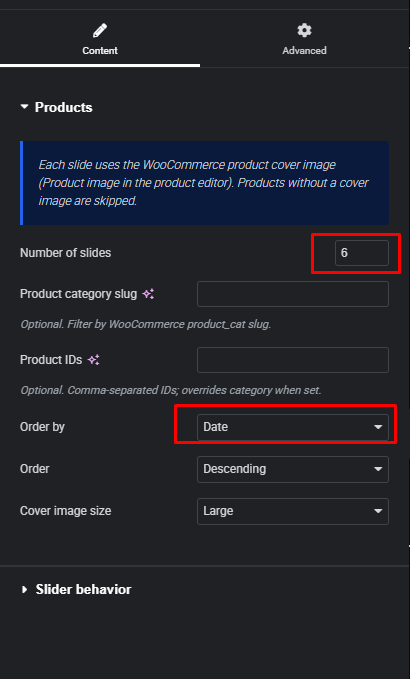Click the caret arrow of Order by dropdown
This screenshot has height=679, width=410.
[x=378, y=427]
